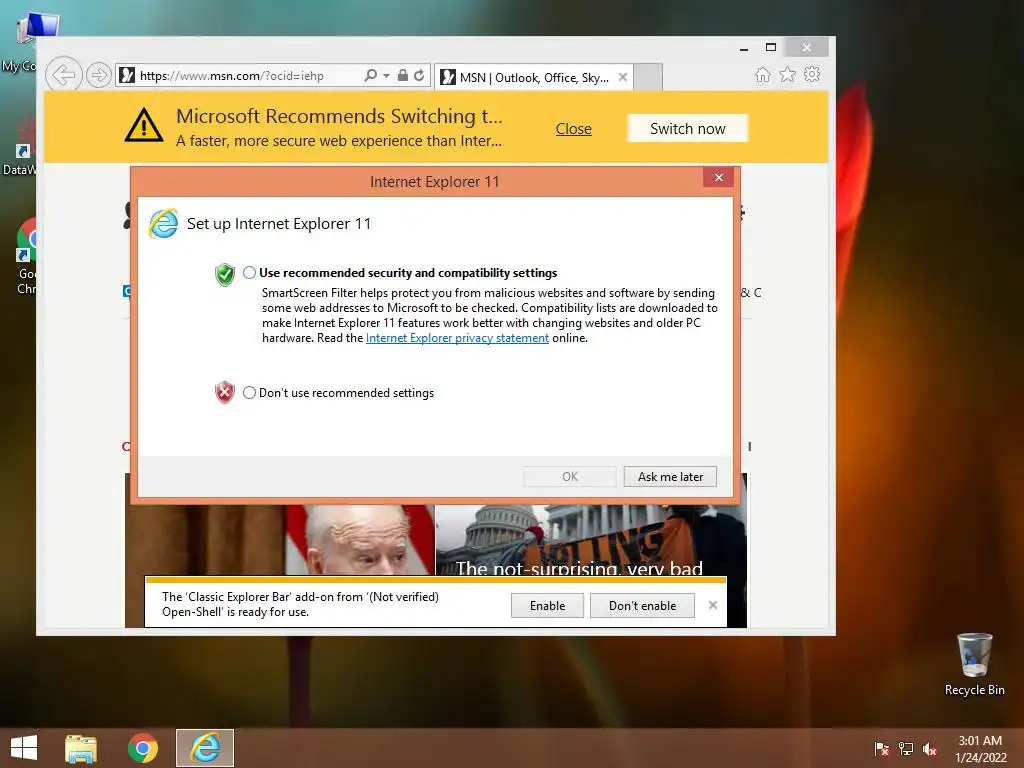Image resolution: width=1024 pixels, height=768 pixels.
Task: Open File Explorer from the taskbar
Action: click(81, 748)
